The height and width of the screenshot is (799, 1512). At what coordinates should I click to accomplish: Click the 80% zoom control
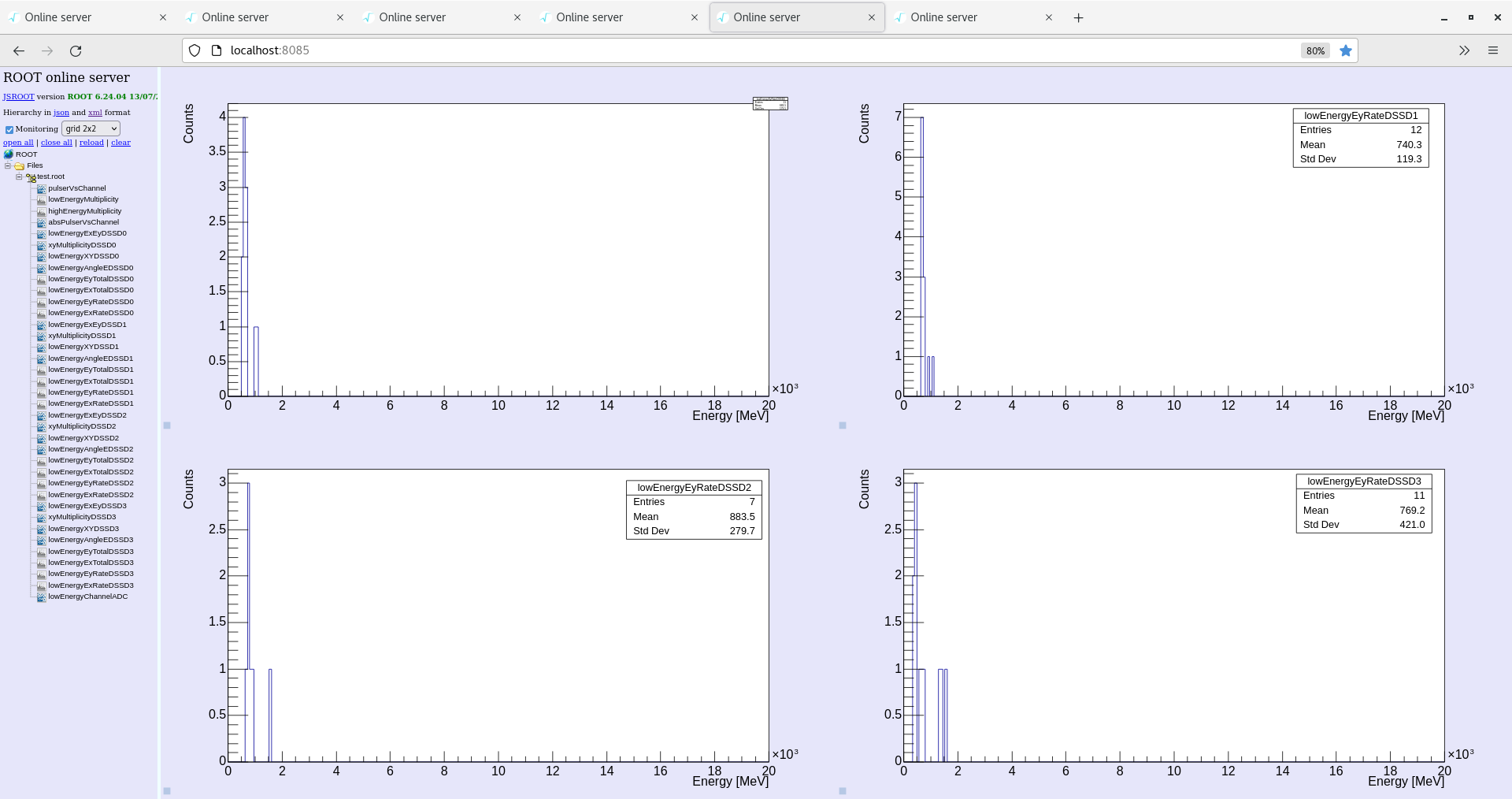pyautogui.click(x=1314, y=50)
